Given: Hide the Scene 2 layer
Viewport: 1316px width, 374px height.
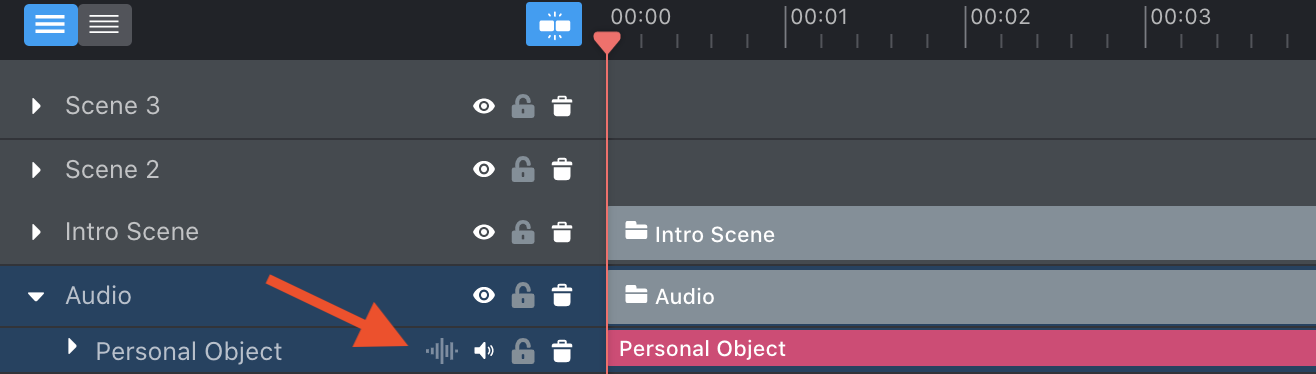Looking at the screenshot, I should pyautogui.click(x=484, y=169).
